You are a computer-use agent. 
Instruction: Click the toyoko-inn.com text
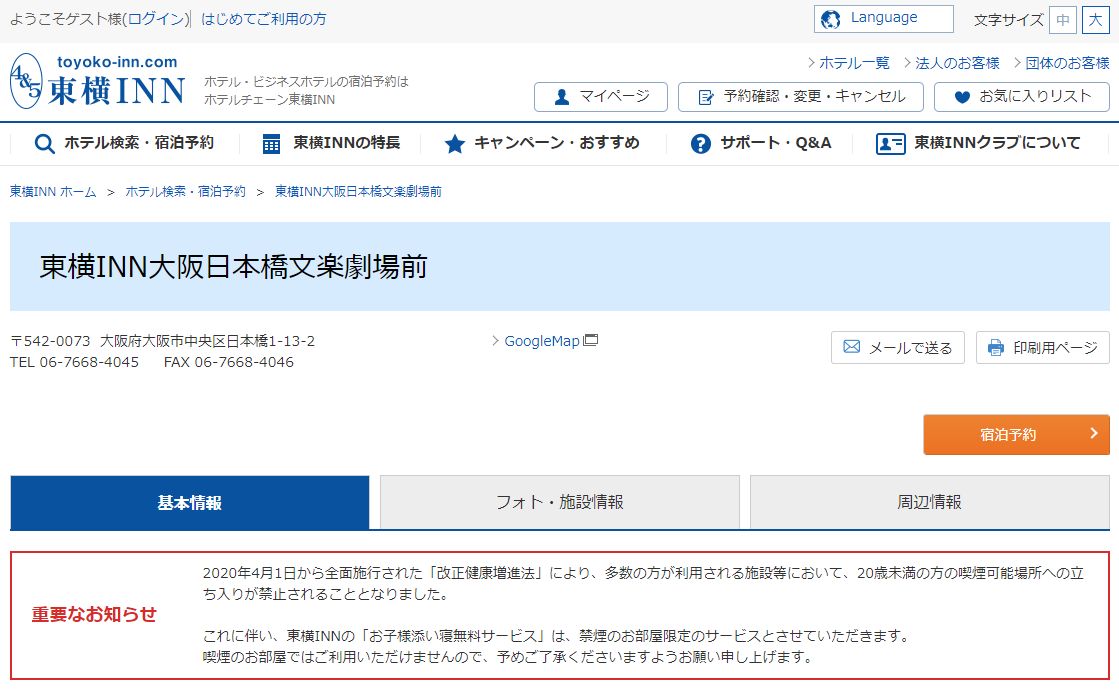click(117, 62)
